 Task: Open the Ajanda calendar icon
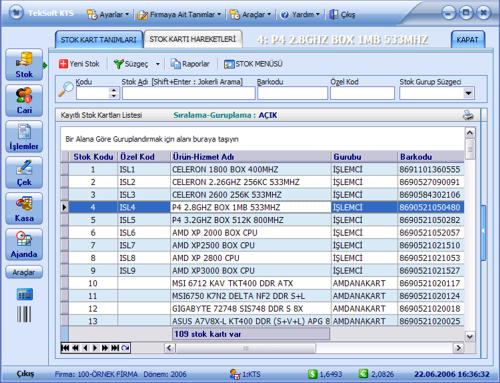pos(24,245)
